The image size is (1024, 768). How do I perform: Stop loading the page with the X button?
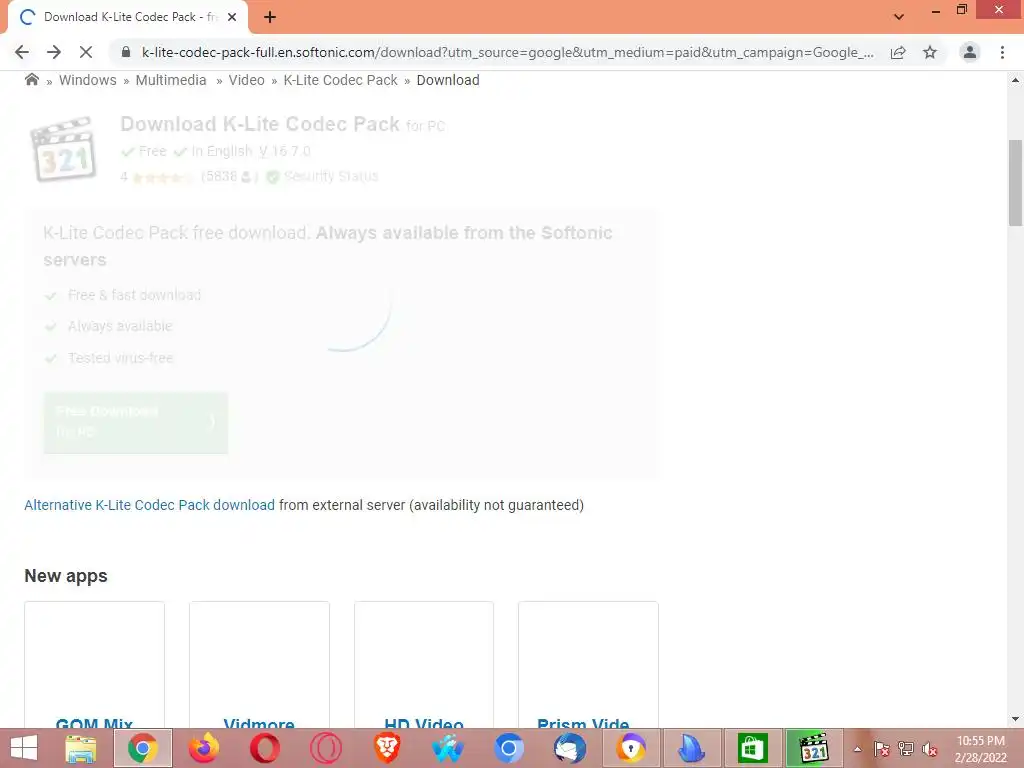[86, 52]
